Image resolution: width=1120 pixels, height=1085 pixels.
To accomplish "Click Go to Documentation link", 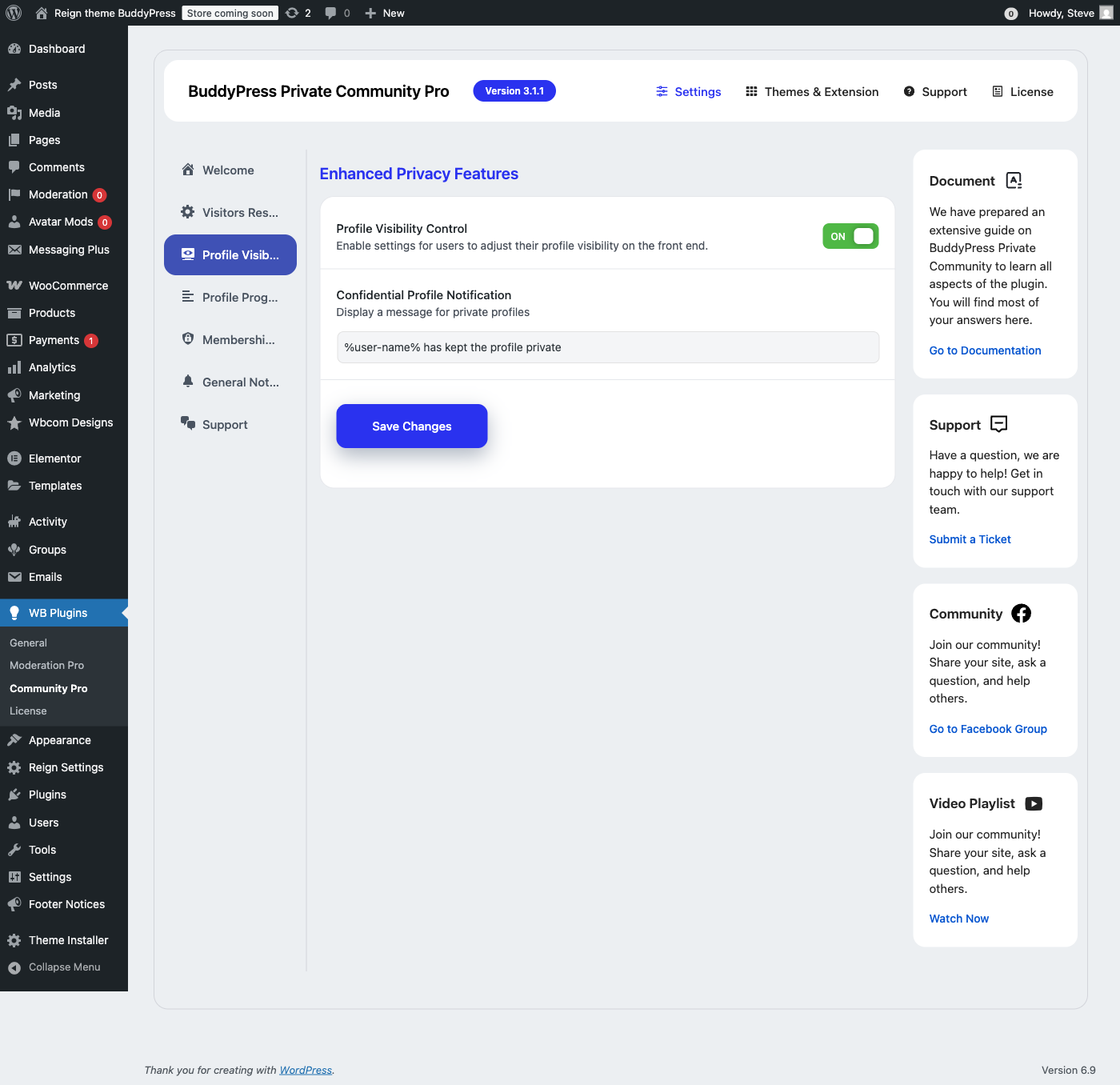I will tap(985, 350).
